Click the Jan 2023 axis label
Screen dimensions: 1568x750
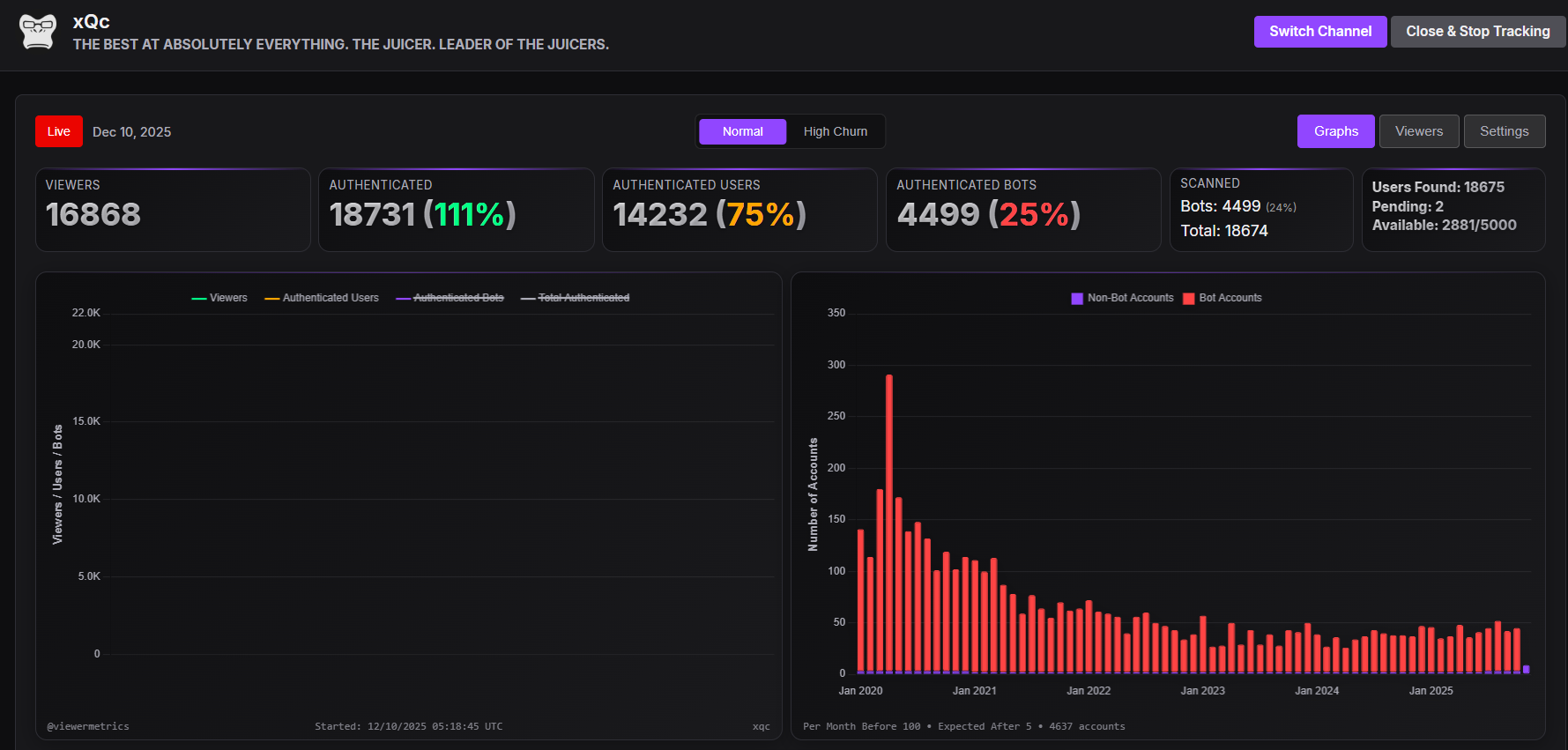[x=1203, y=691]
